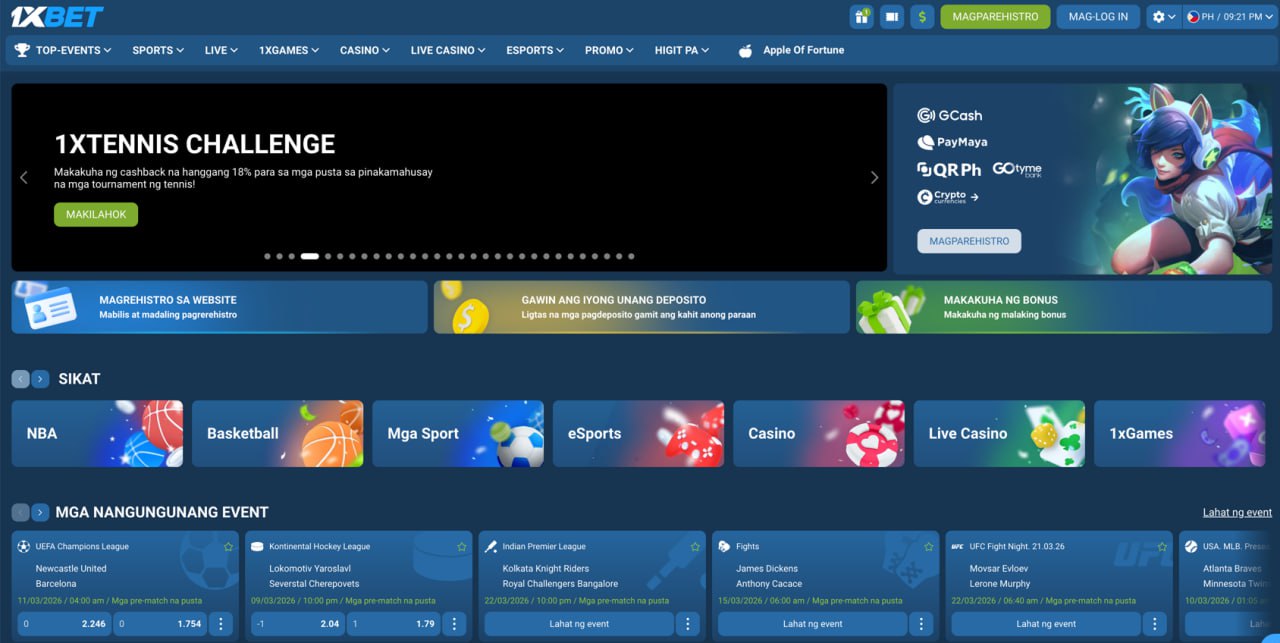Open the PH language and time selector
Image resolution: width=1280 pixels, height=643 pixels.
pyautogui.click(x=1230, y=16)
